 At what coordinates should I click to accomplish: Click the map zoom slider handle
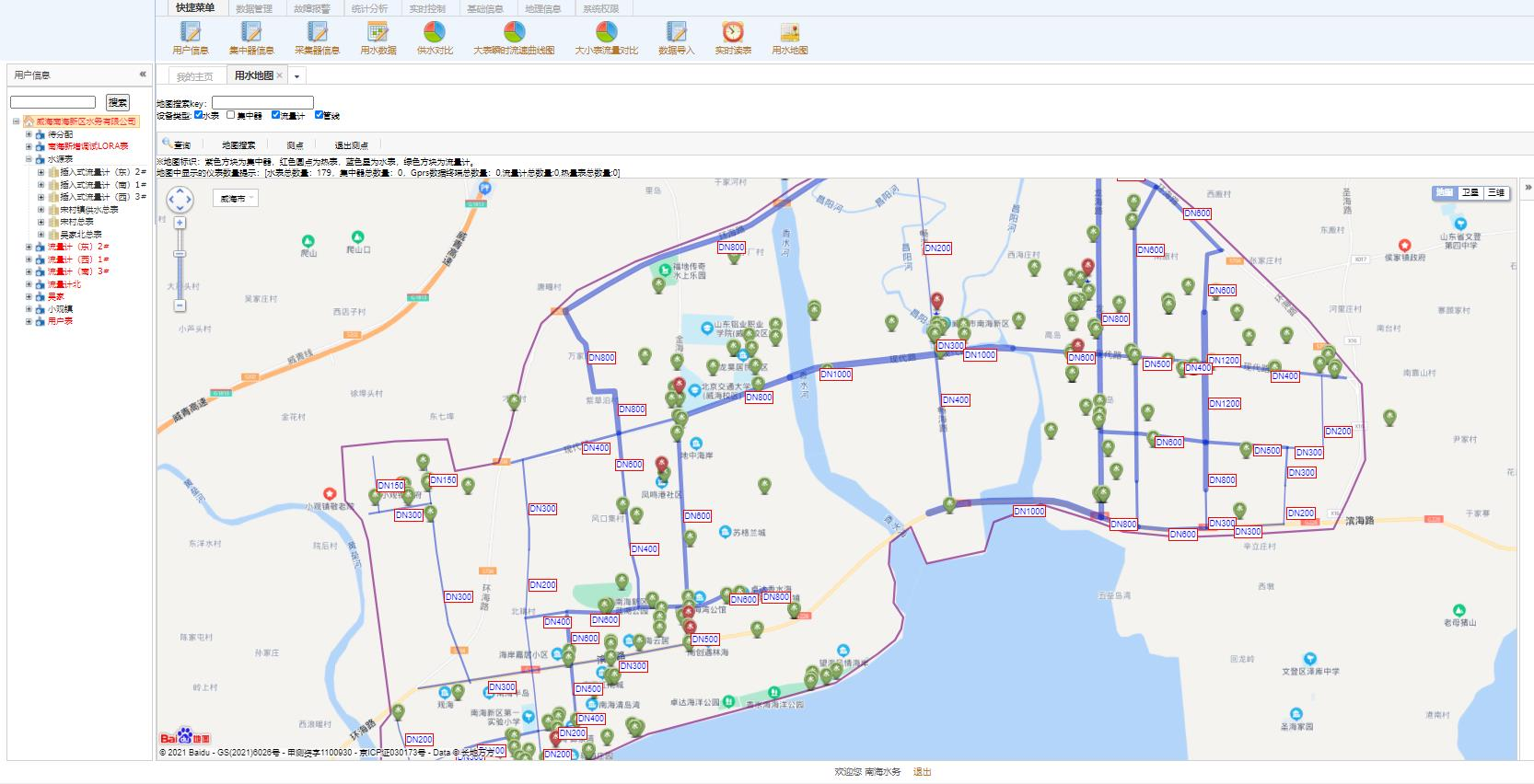180,254
